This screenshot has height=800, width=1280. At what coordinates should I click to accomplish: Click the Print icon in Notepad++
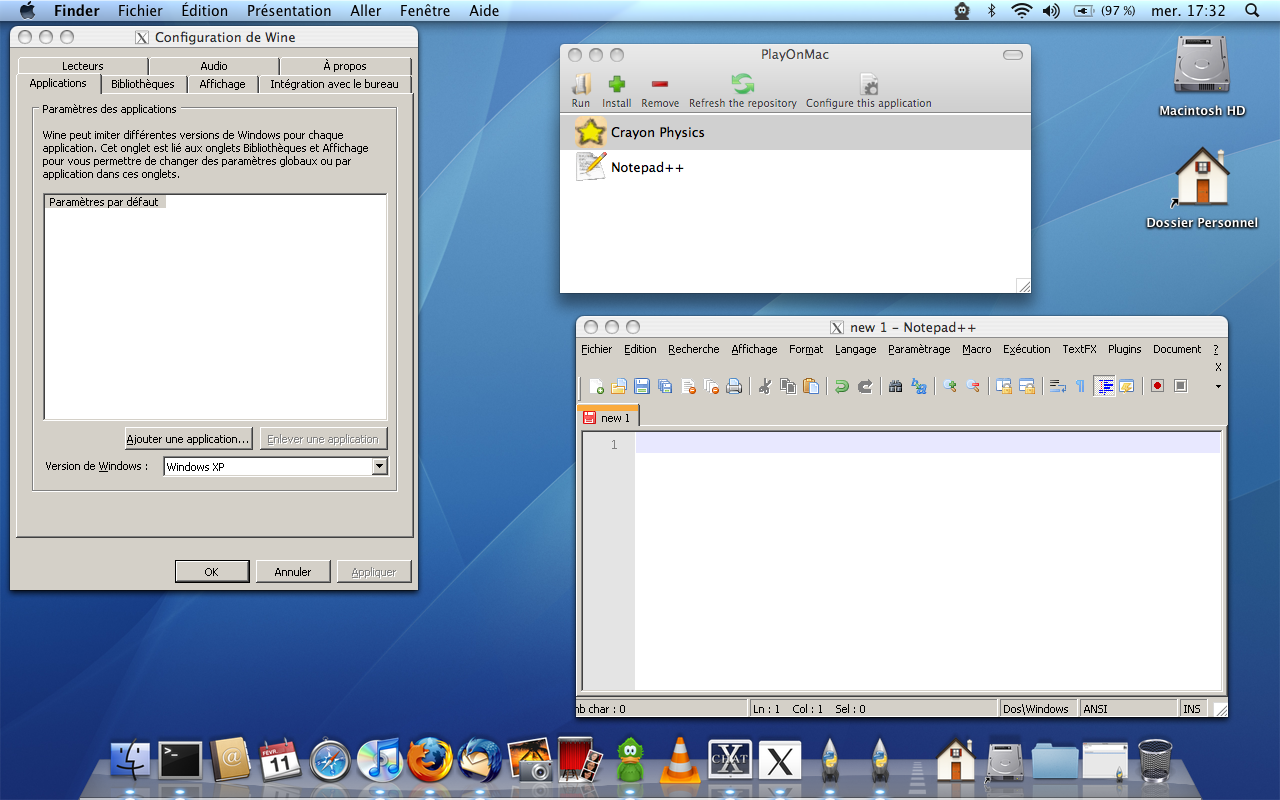pos(734,386)
